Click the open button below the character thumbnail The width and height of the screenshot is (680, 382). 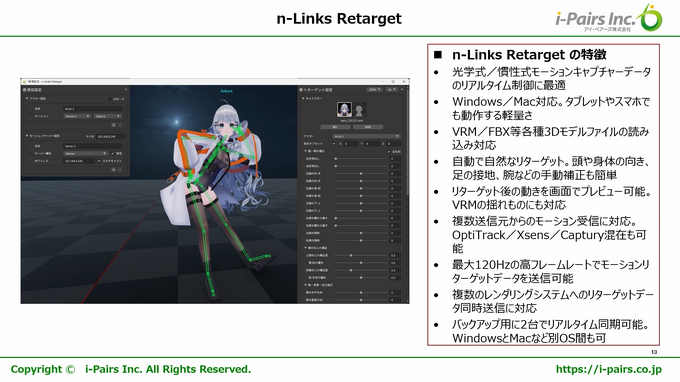(335, 127)
